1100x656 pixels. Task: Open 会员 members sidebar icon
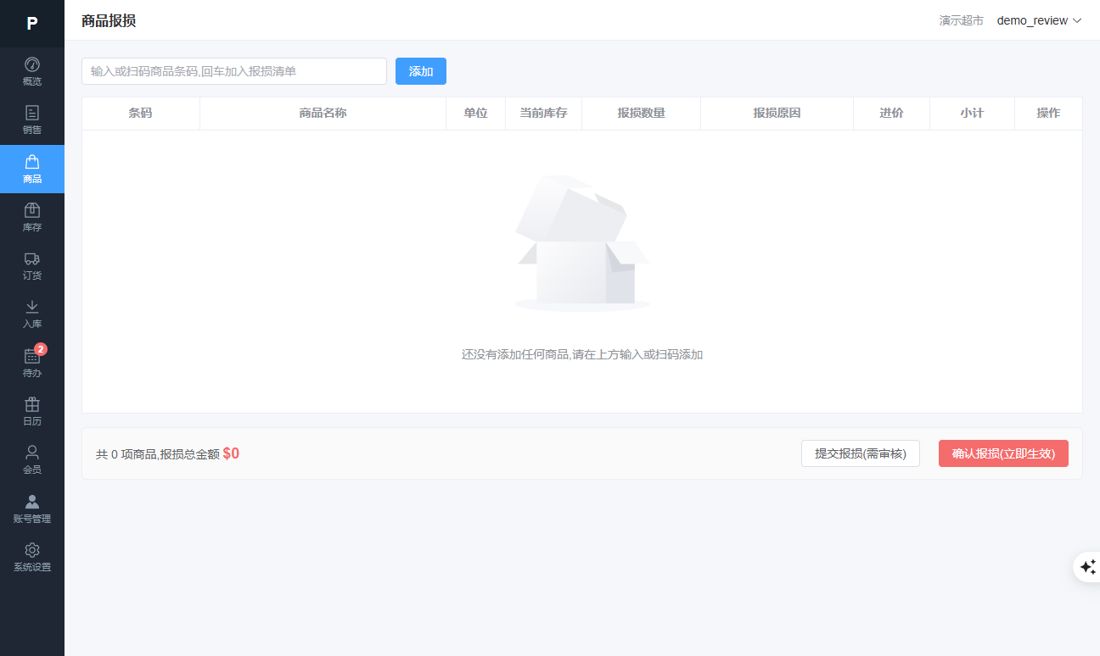click(x=32, y=460)
